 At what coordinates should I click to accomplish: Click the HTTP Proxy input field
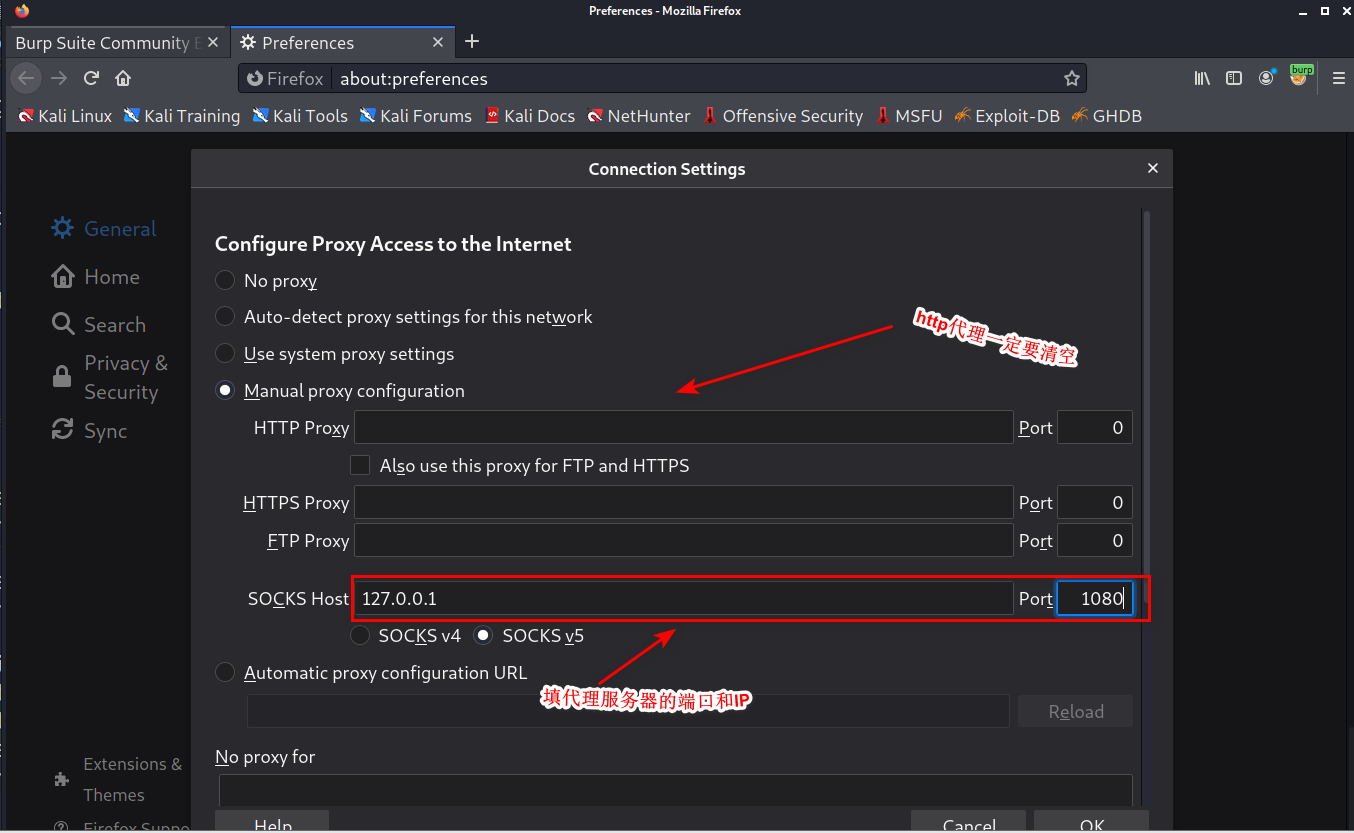[683, 428]
